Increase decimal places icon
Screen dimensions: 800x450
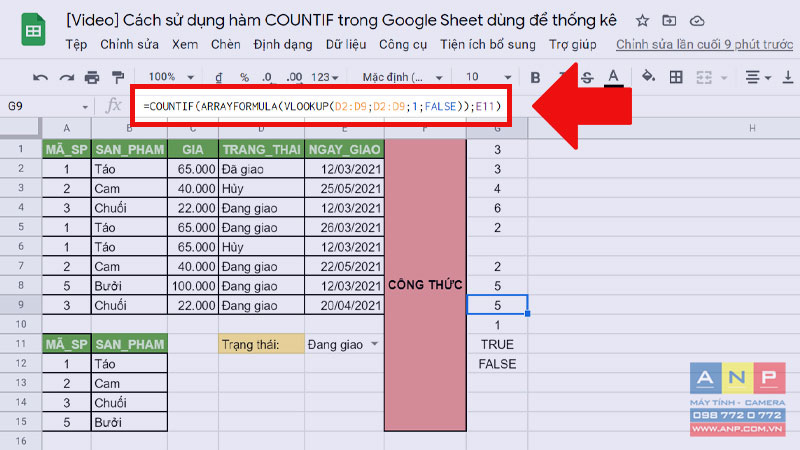click(294, 78)
